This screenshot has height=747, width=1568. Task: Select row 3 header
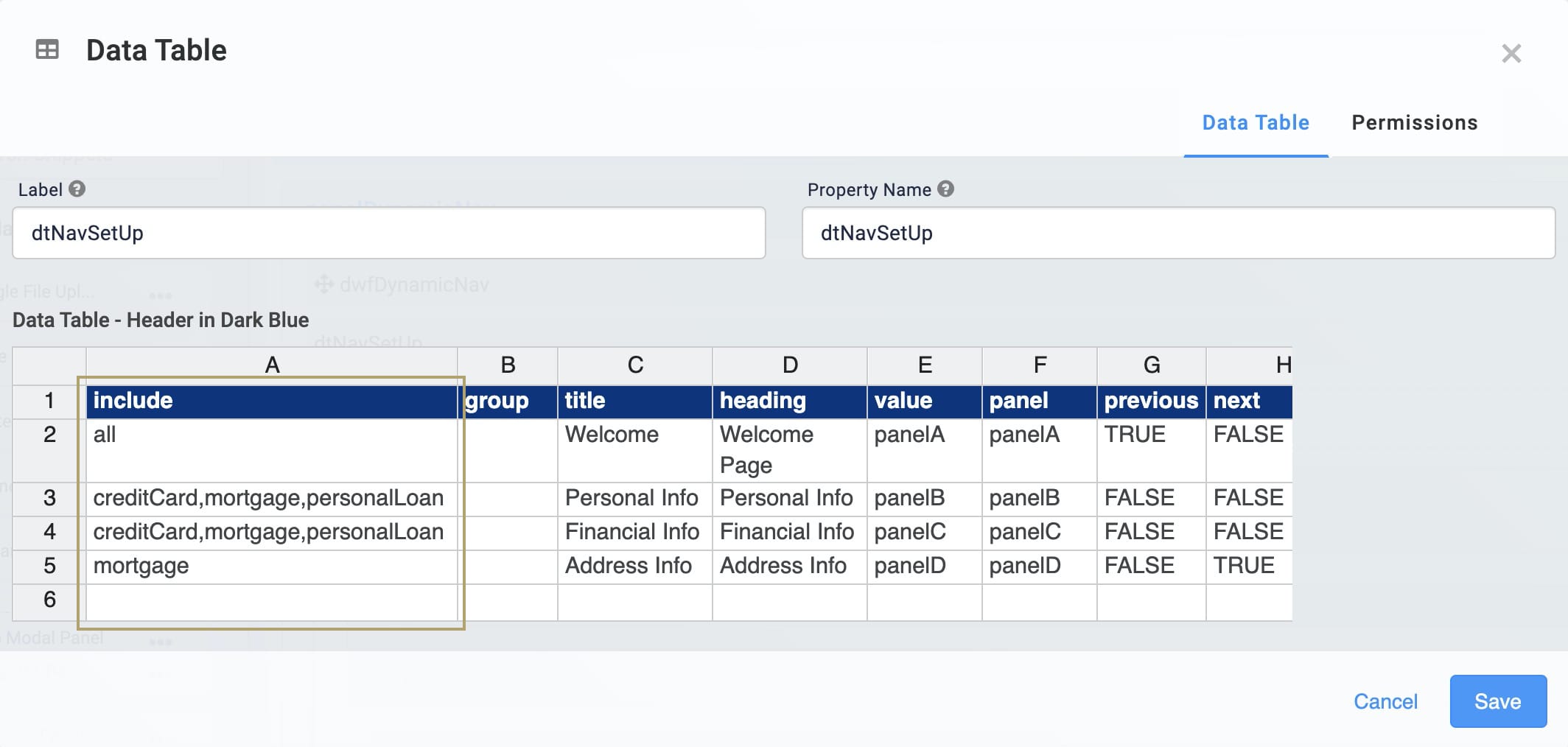[x=49, y=498]
